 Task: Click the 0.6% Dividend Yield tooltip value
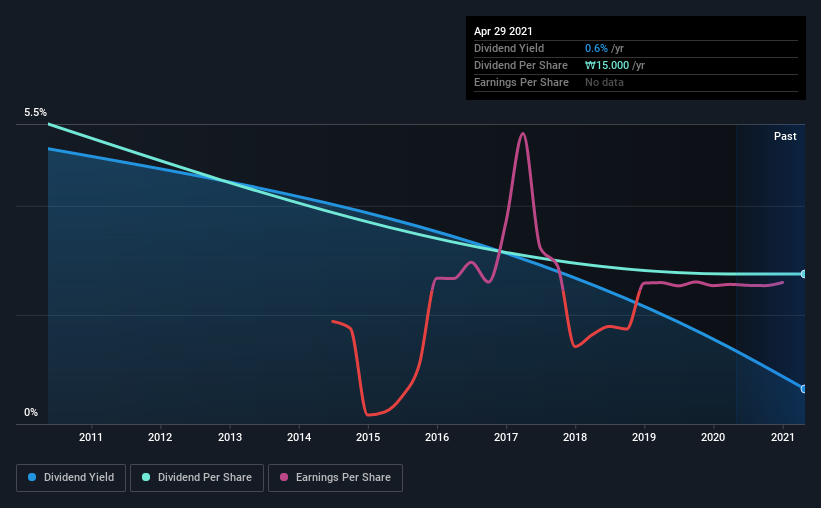pos(596,48)
